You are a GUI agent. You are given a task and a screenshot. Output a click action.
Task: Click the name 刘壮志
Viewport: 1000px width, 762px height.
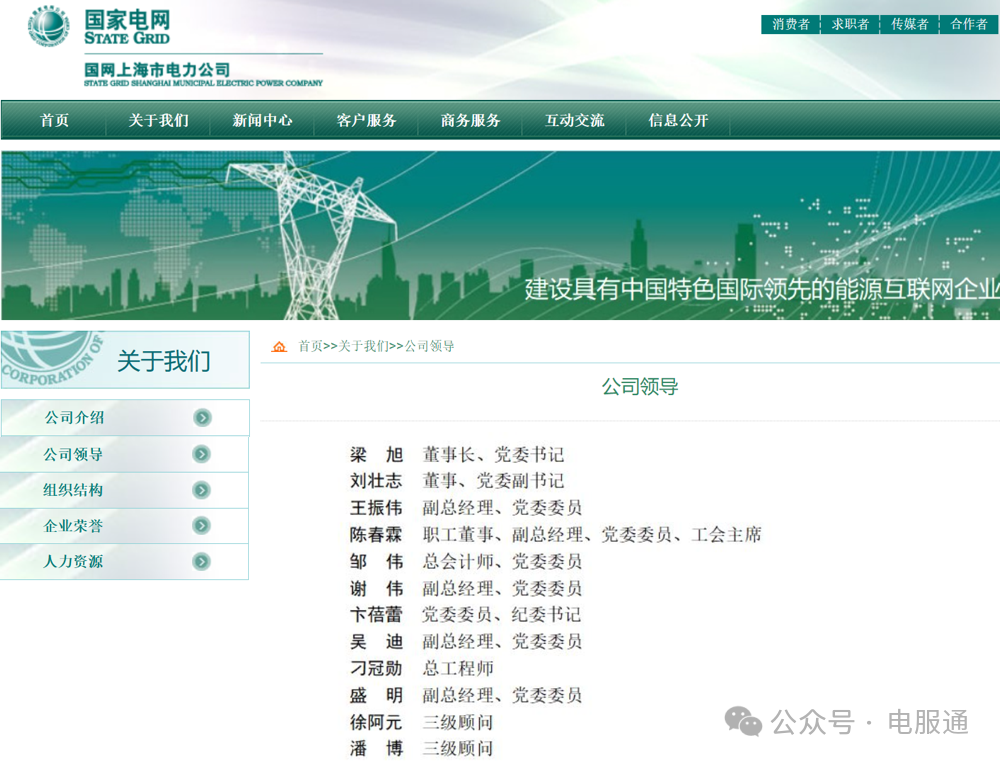point(376,481)
